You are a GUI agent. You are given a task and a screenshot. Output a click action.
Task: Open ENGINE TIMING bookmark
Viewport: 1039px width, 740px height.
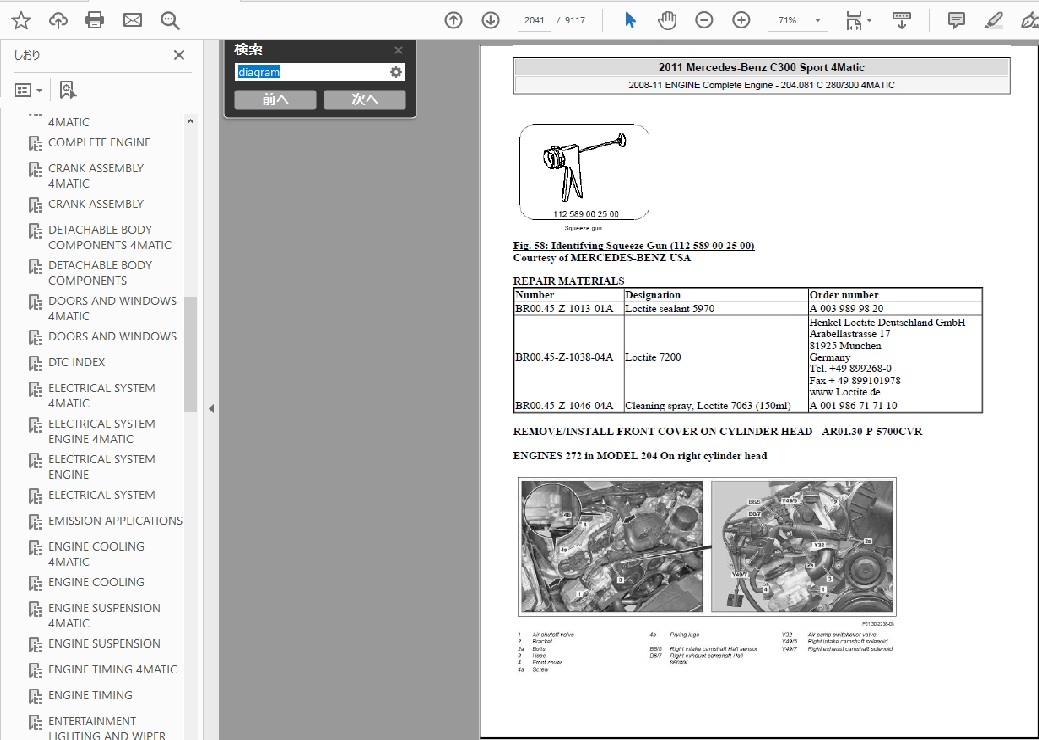click(90, 695)
